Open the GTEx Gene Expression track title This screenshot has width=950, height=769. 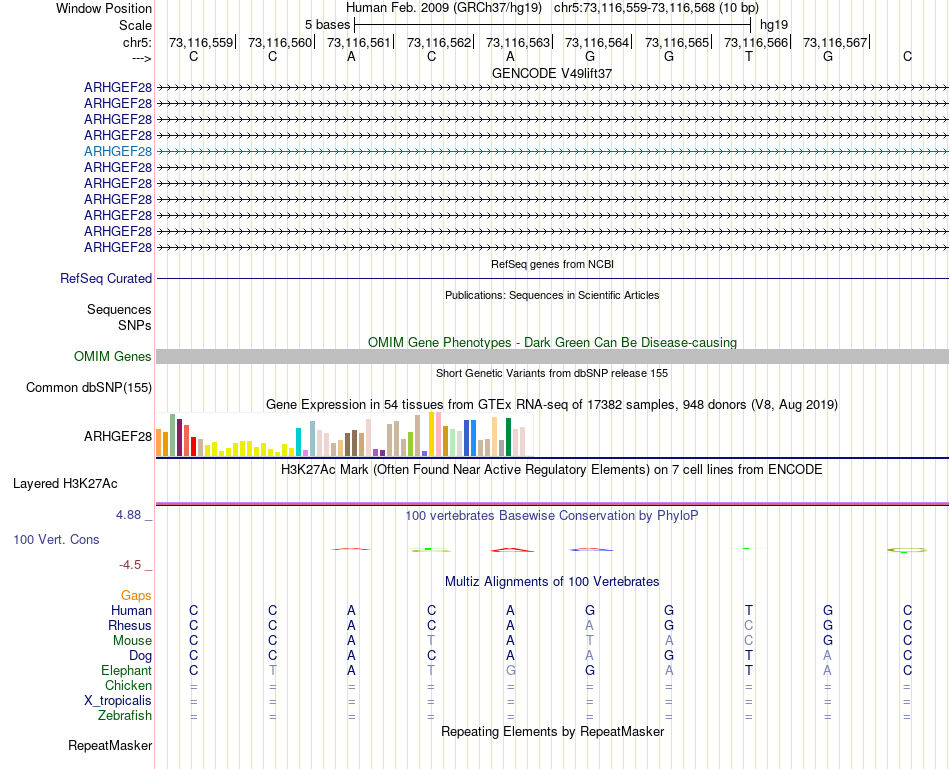(552, 404)
